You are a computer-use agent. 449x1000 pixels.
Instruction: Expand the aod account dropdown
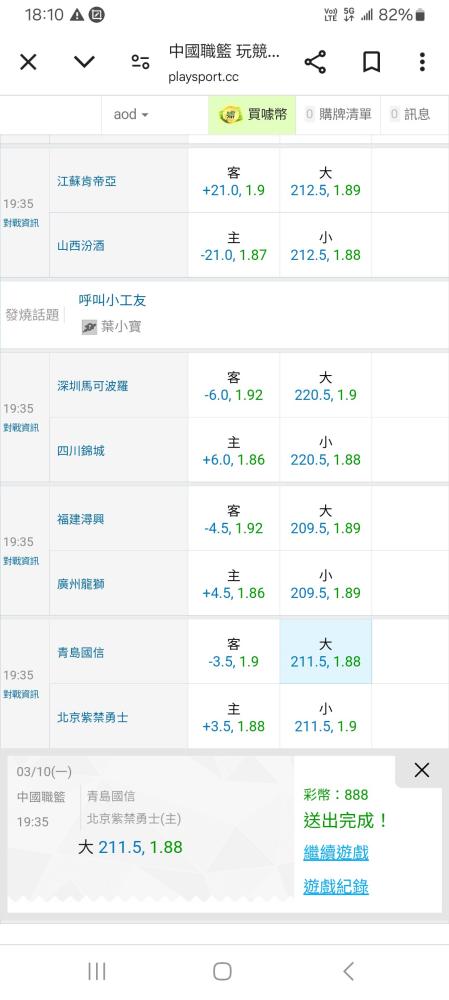click(x=131, y=115)
